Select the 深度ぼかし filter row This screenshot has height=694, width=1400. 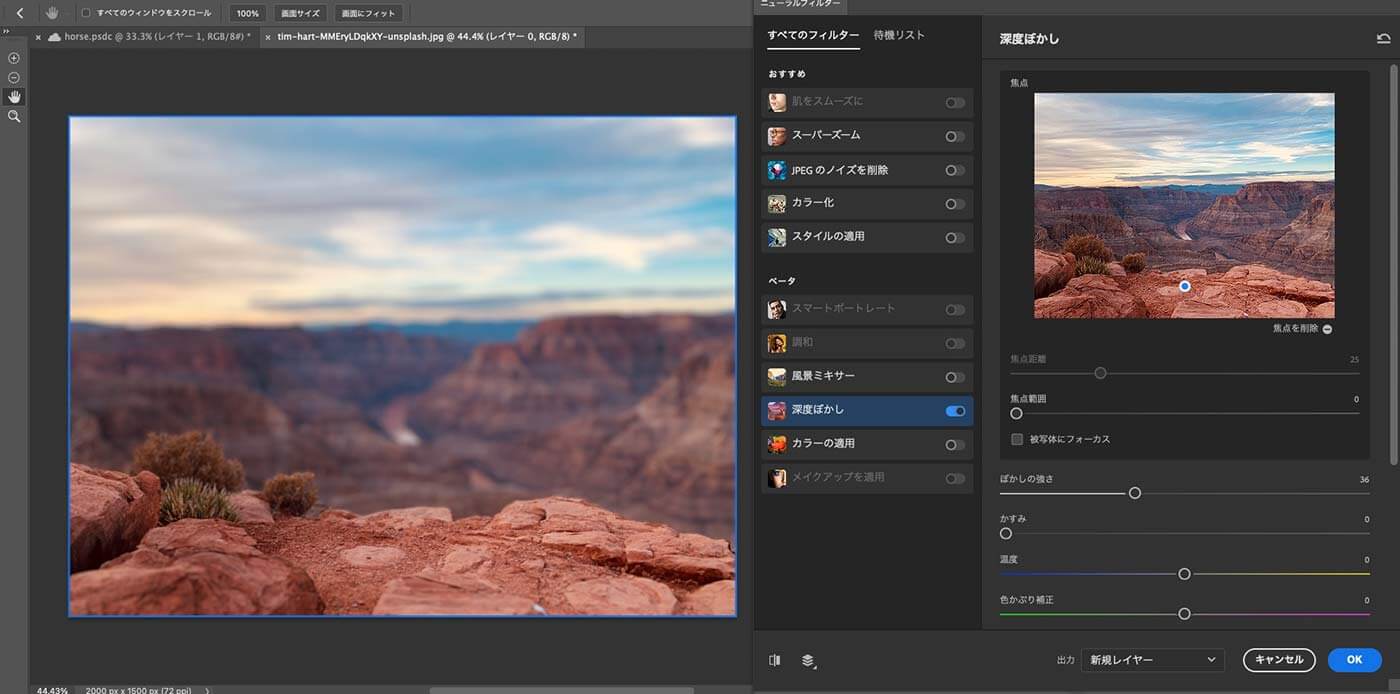click(867, 411)
